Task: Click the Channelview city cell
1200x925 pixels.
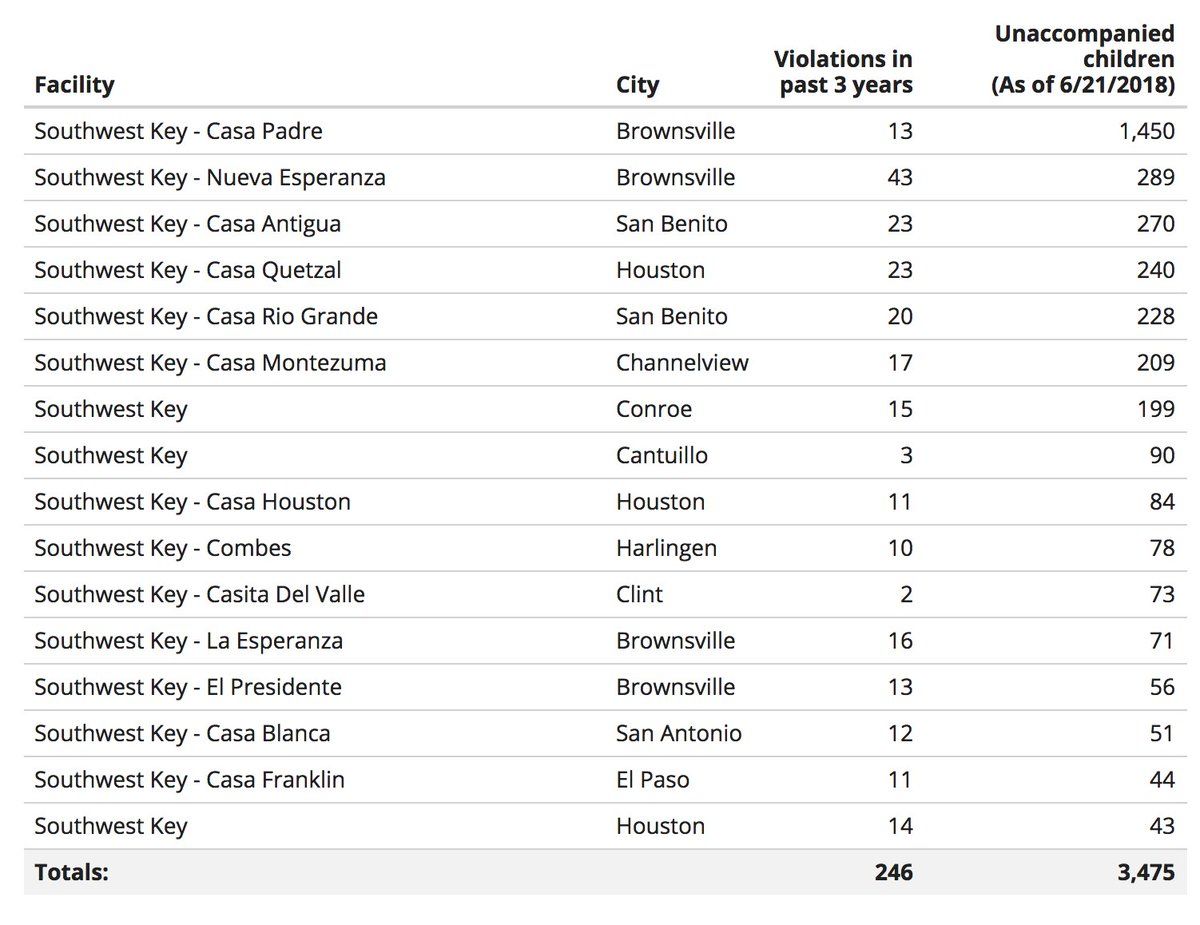Action: (682, 363)
